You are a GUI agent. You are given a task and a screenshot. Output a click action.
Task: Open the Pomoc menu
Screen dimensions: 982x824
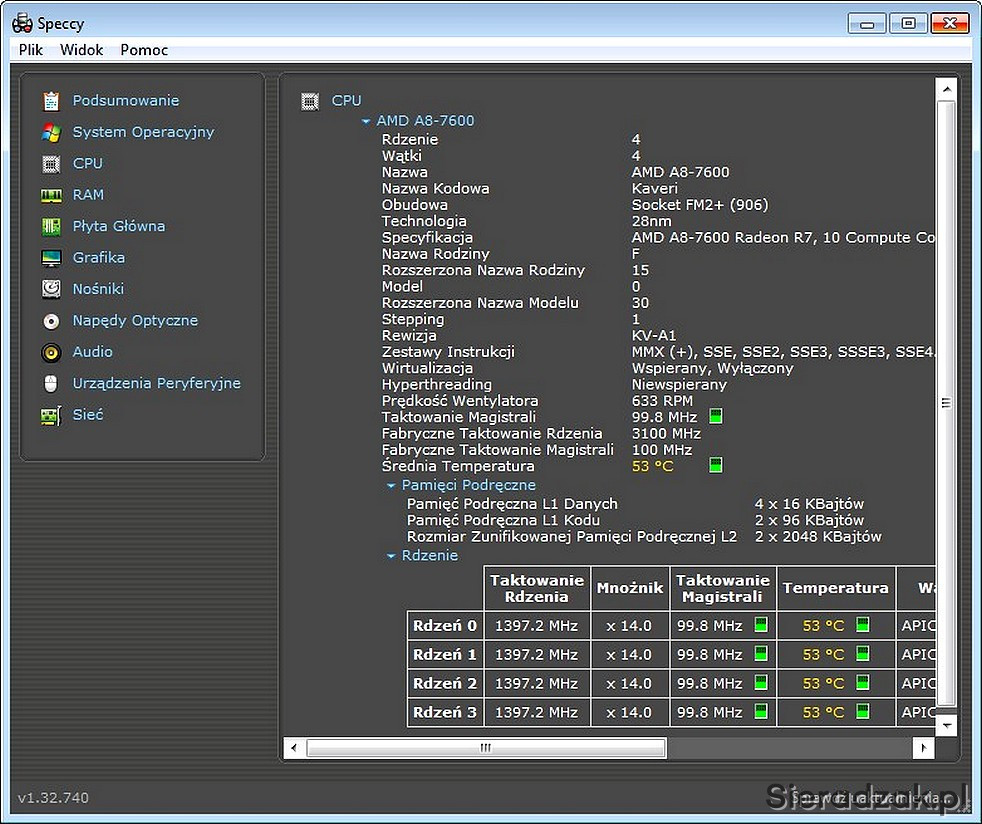144,50
